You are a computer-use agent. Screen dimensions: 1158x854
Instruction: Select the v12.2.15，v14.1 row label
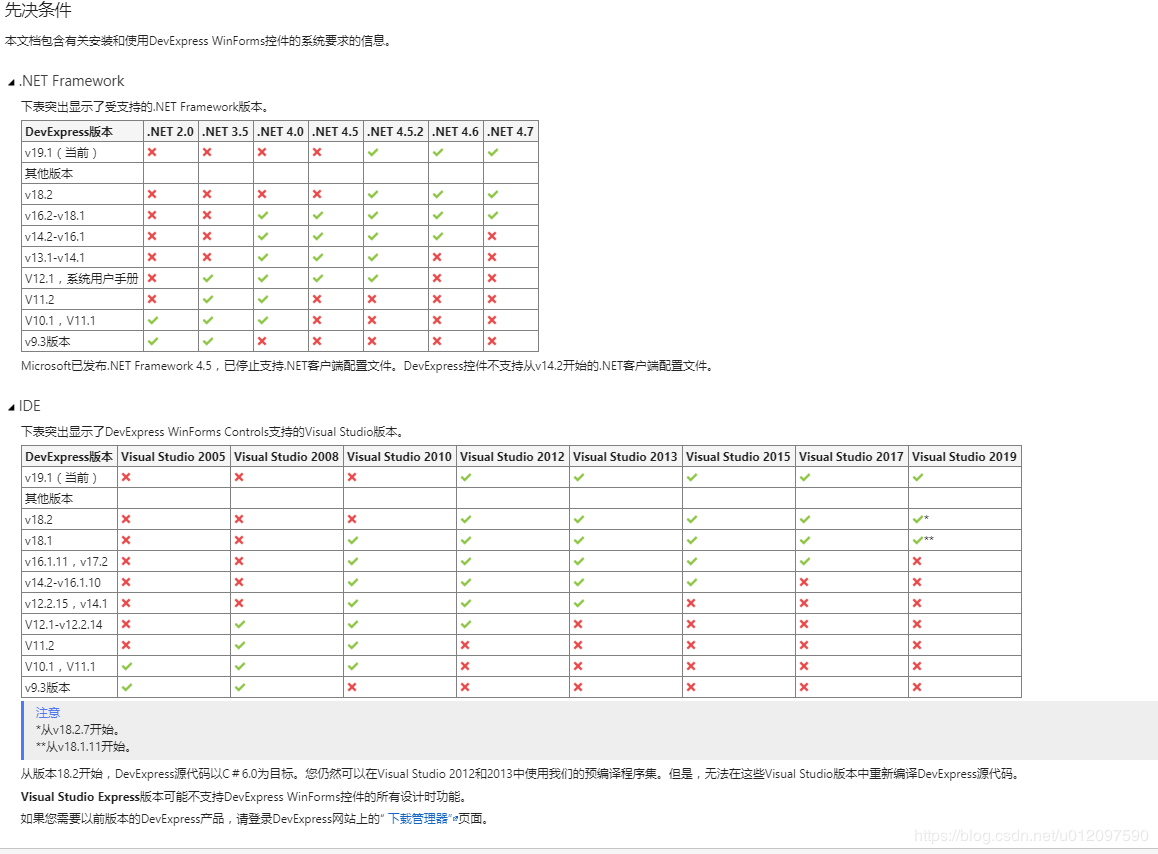tap(66, 604)
